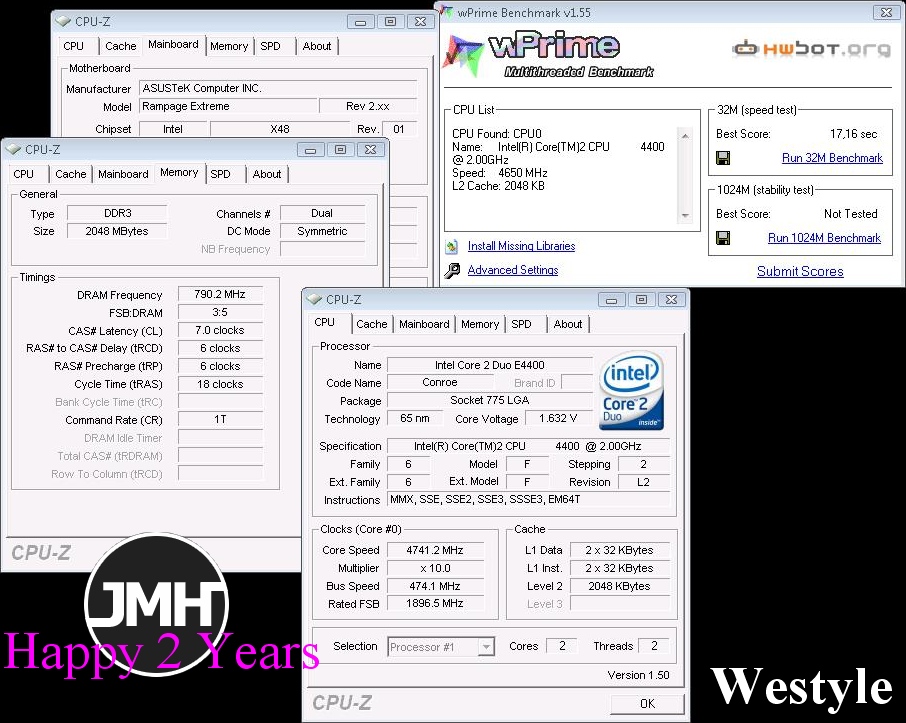Click the CPU List scroll down arrow

coord(685,216)
